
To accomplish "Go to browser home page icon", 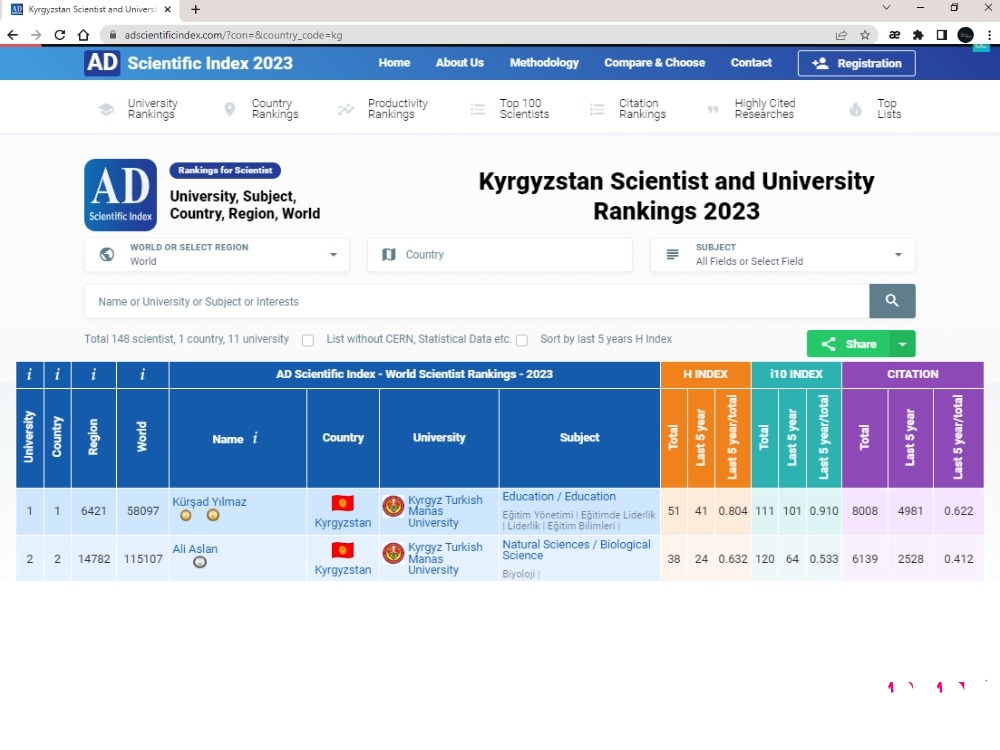I will coord(83,35).
